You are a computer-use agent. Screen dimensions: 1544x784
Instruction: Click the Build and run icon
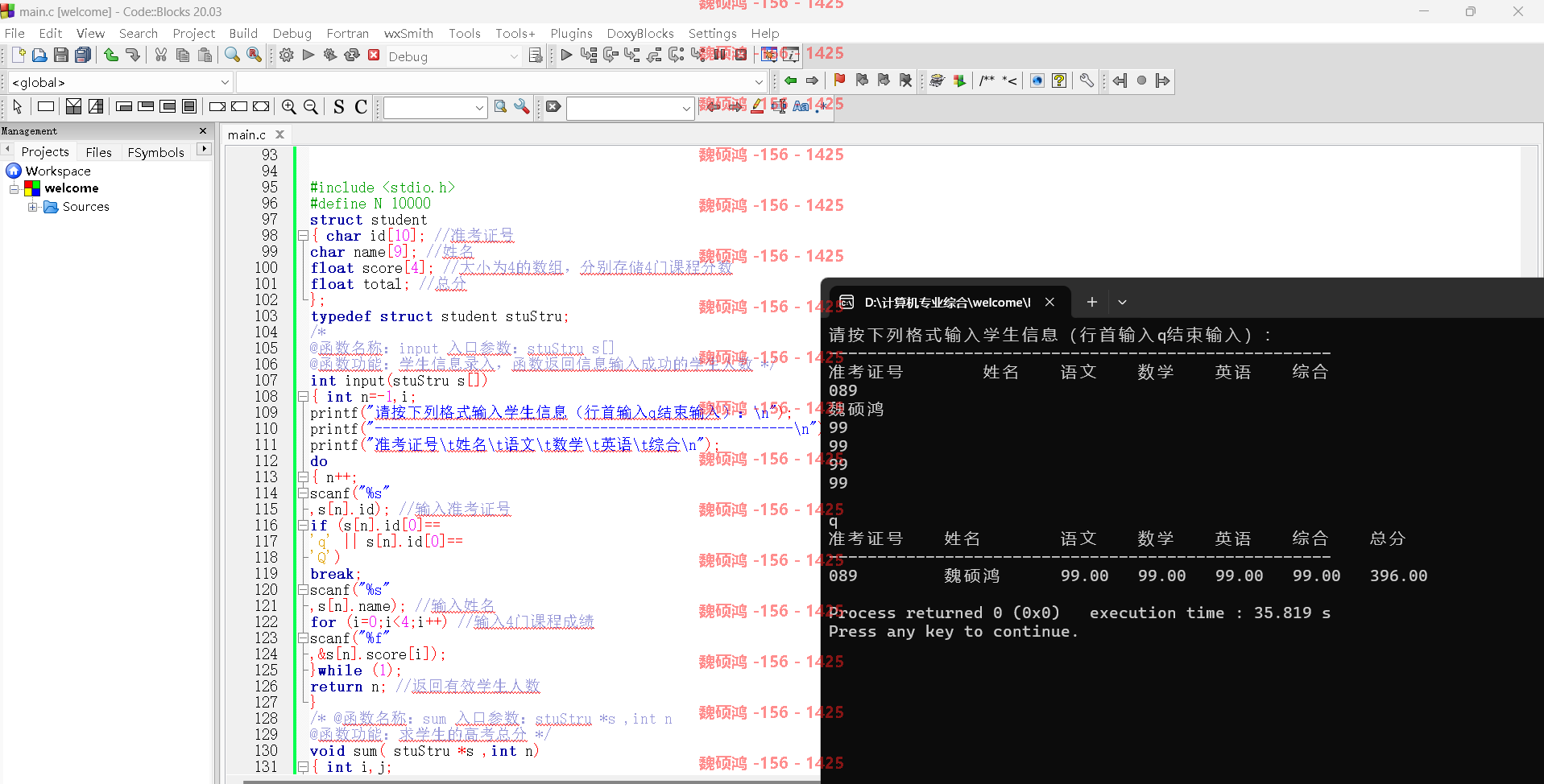point(330,55)
